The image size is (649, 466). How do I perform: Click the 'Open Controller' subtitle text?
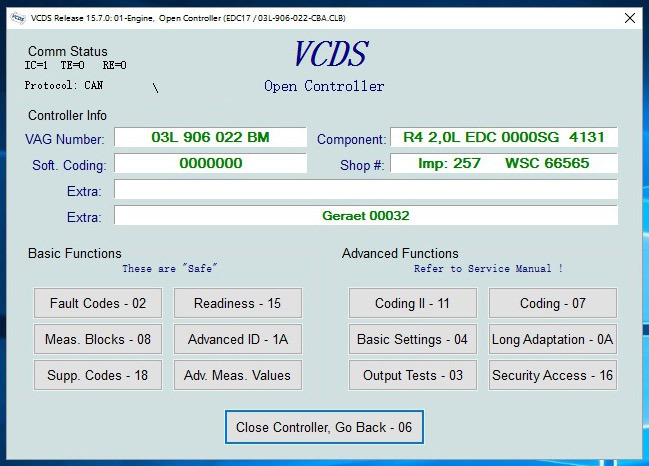point(324,86)
